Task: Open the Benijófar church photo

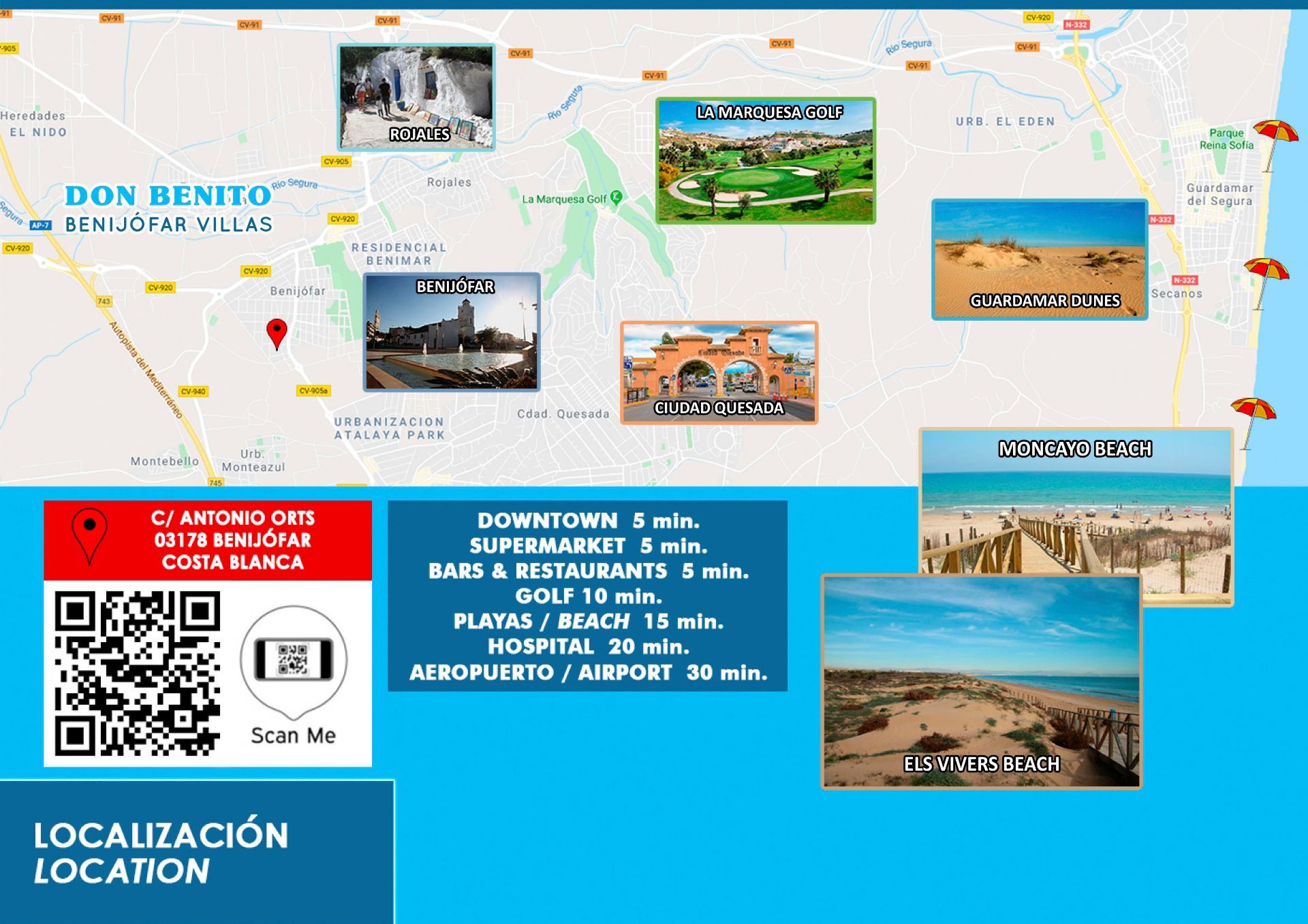Action: [x=452, y=332]
